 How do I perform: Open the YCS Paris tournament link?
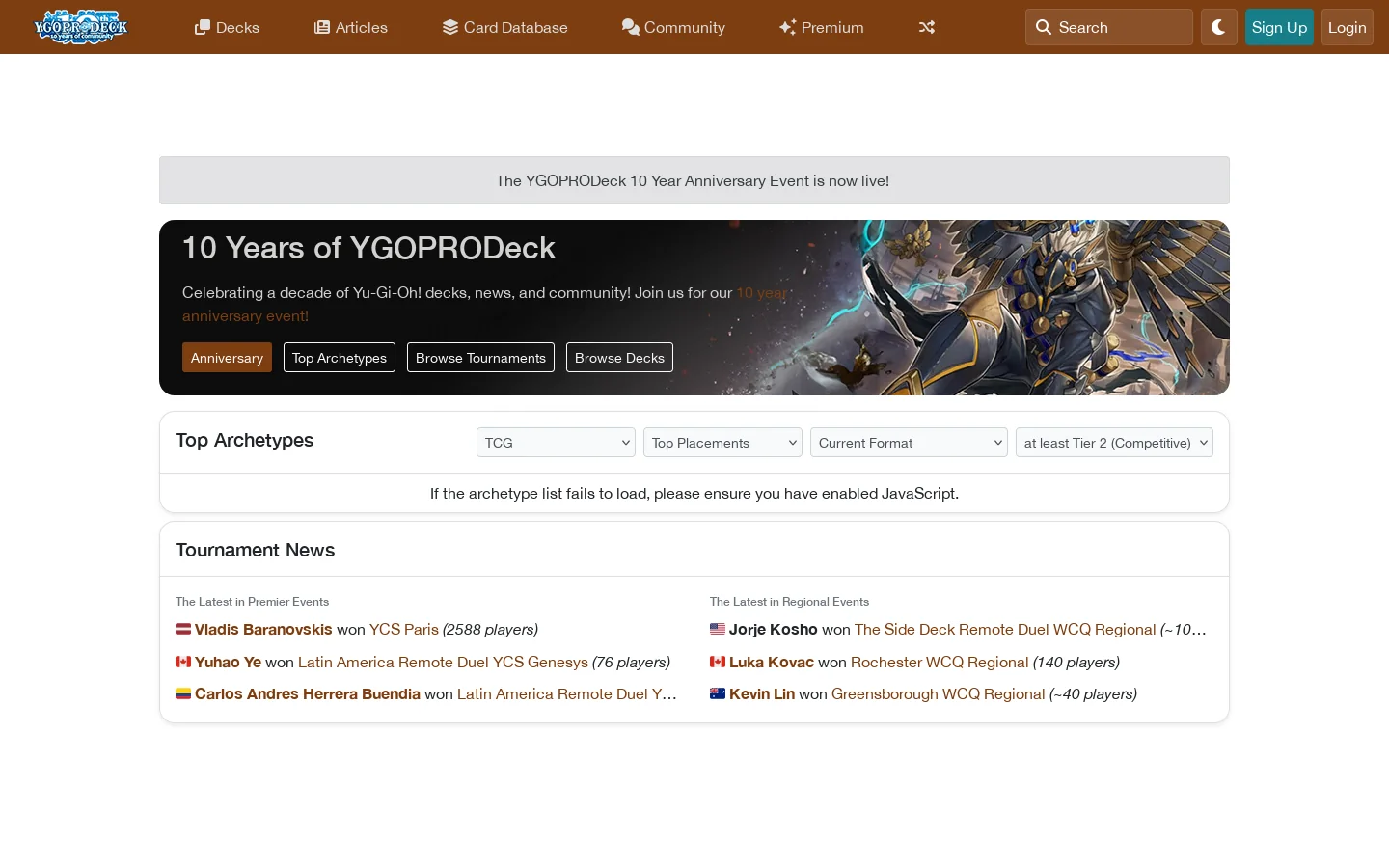[404, 629]
